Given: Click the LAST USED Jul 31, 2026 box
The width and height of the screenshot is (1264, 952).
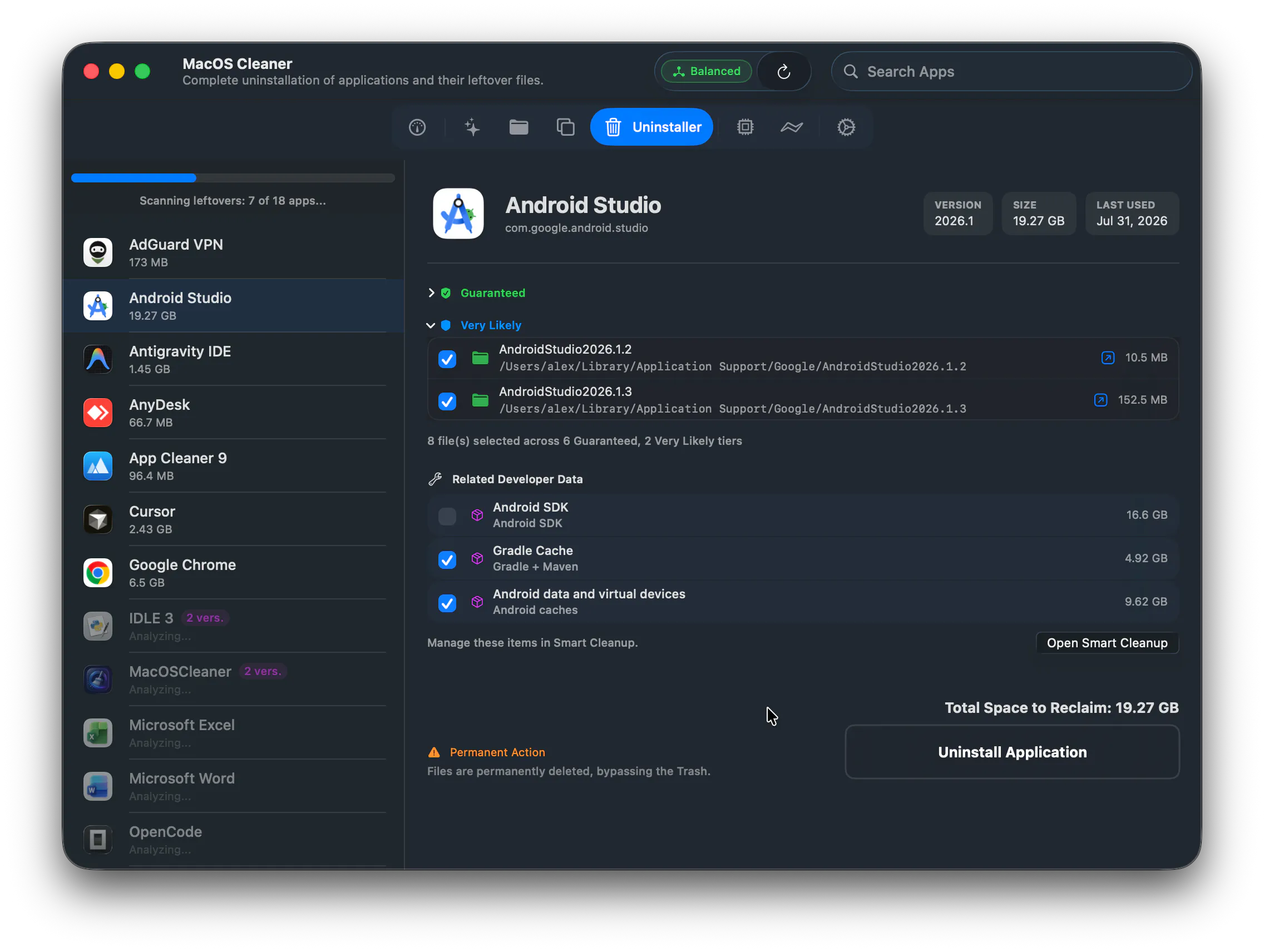Looking at the screenshot, I should pyautogui.click(x=1132, y=214).
